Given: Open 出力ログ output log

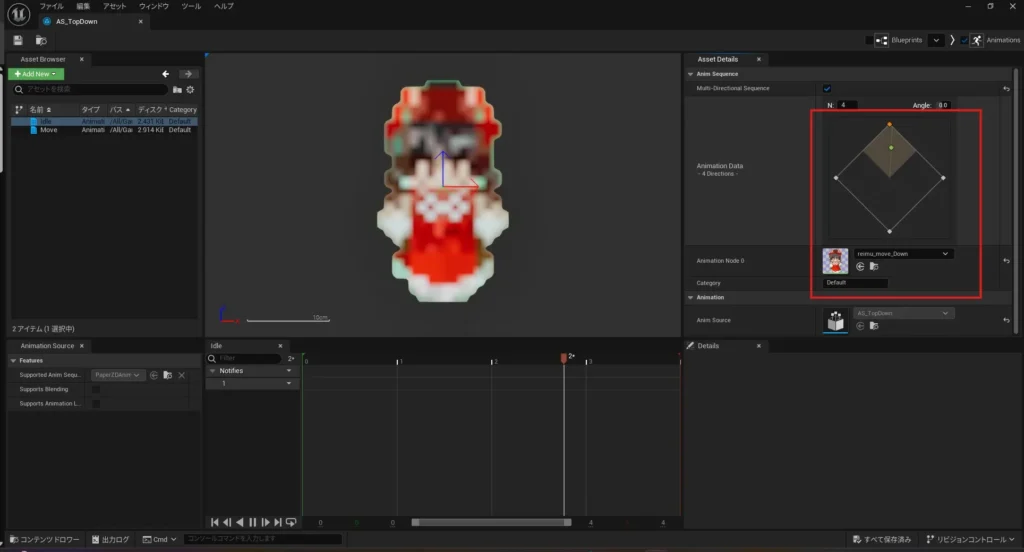Looking at the screenshot, I should pos(110,540).
